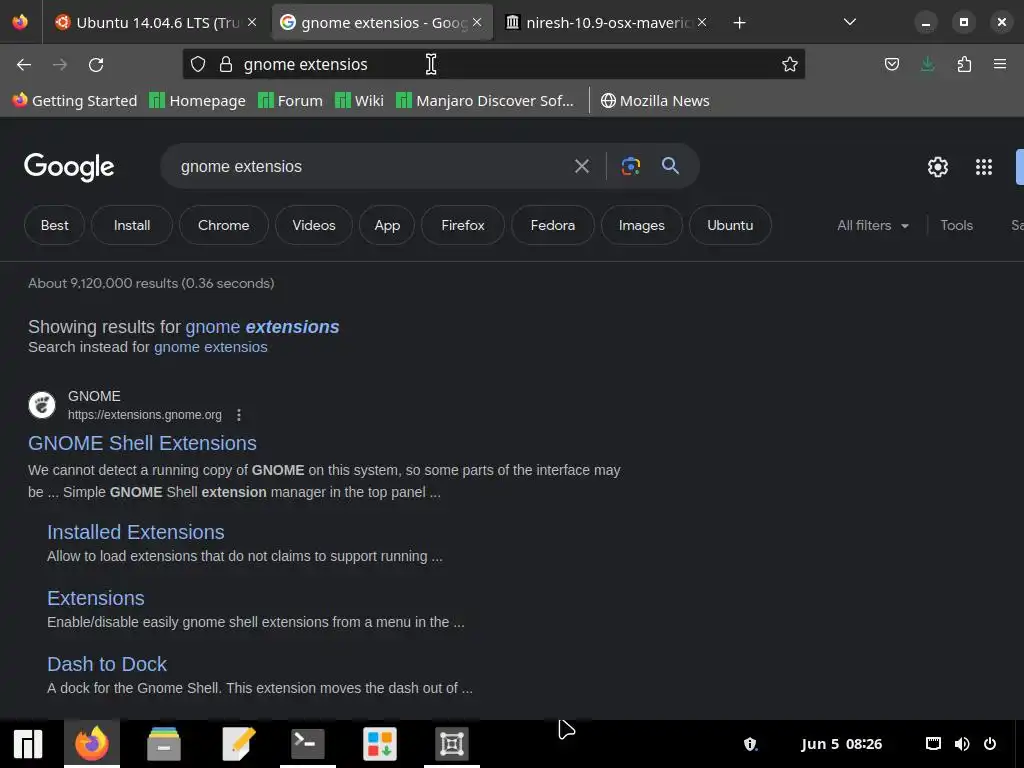The height and width of the screenshot is (768, 1024).
Task: Click the forward navigation arrow
Action: click(x=60, y=65)
